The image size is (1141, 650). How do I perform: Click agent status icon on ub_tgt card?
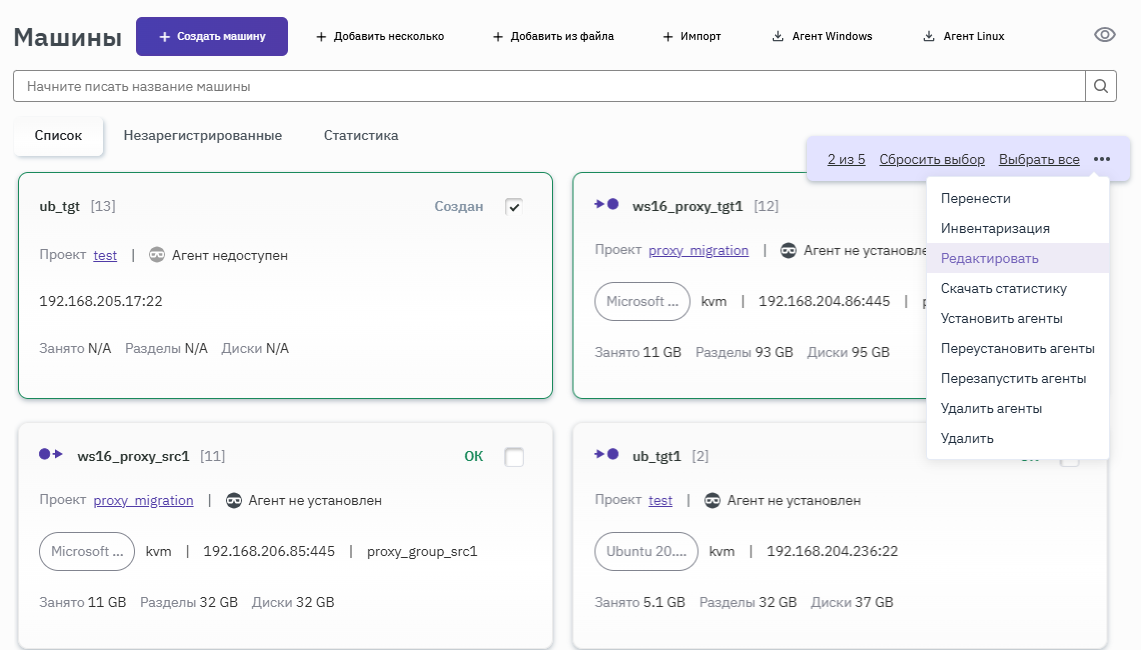[157, 255]
